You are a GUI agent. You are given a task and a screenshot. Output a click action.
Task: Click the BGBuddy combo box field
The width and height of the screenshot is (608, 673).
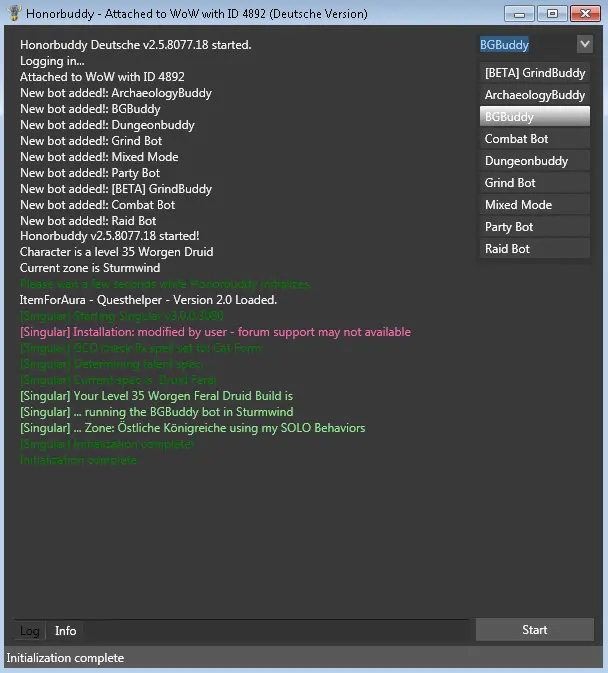tap(525, 44)
